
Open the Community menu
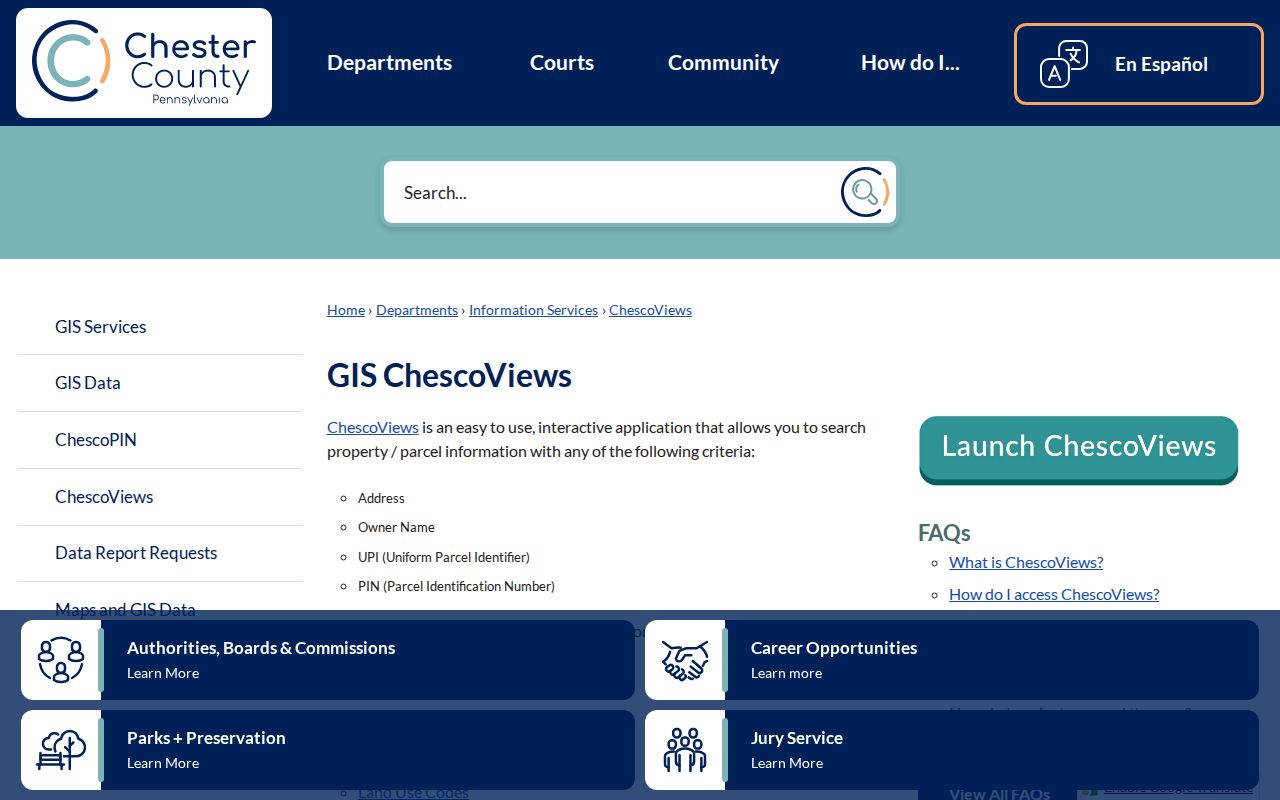click(x=723, y=63)
